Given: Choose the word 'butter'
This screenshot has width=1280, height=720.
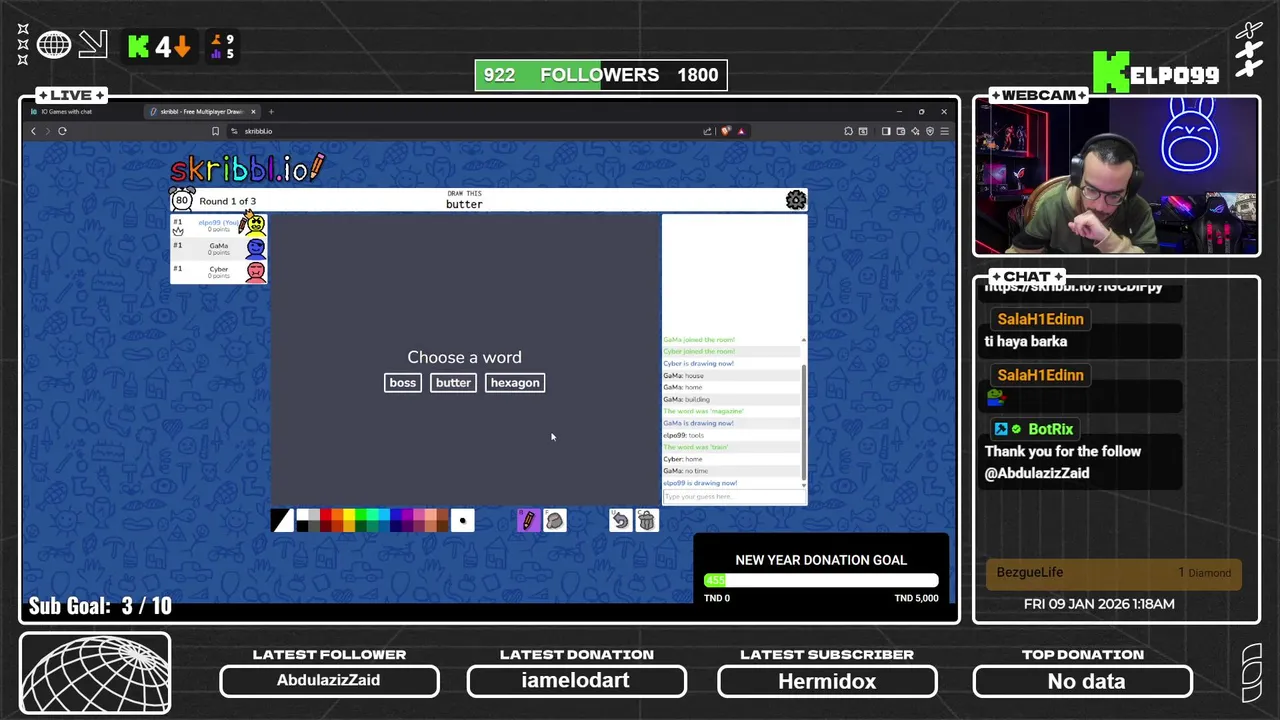Looking at the screenshot, I should pos(453,383).
